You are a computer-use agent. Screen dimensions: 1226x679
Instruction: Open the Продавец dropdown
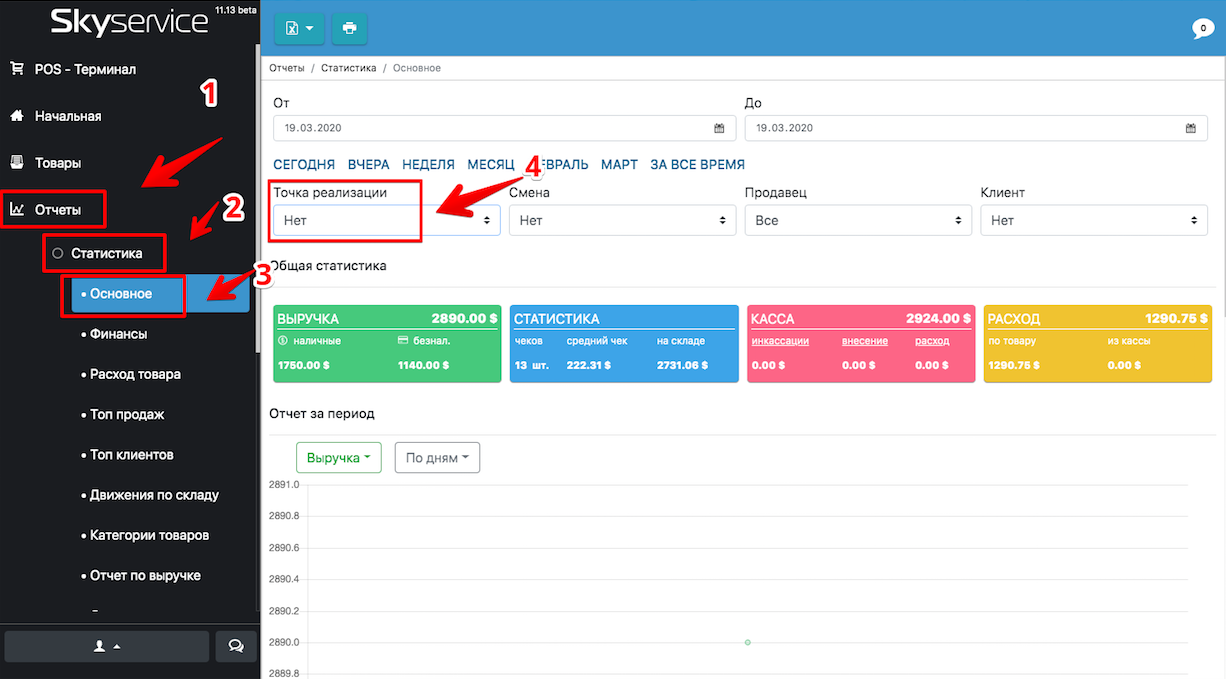click(858, 220)
